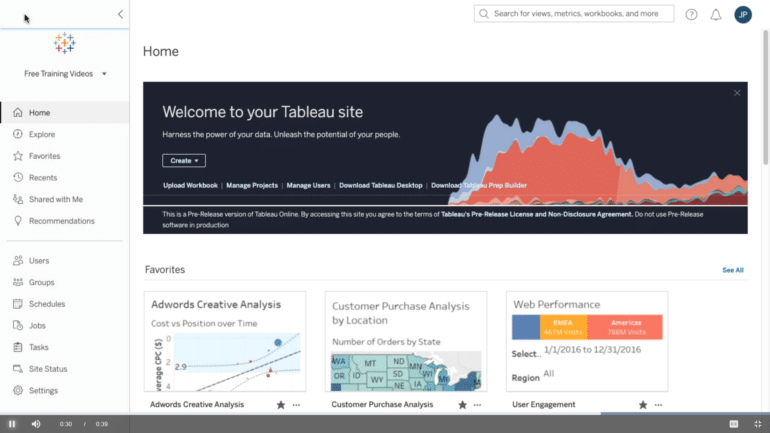Open more actions for Adwords Creative Analysis

point(296,405)
